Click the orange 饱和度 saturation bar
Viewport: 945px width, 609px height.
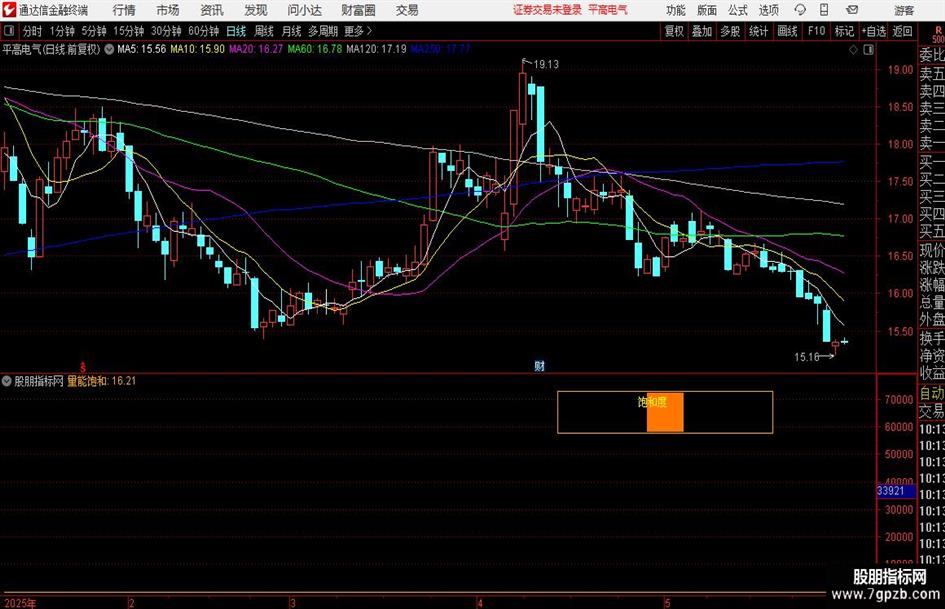point(665,412)
